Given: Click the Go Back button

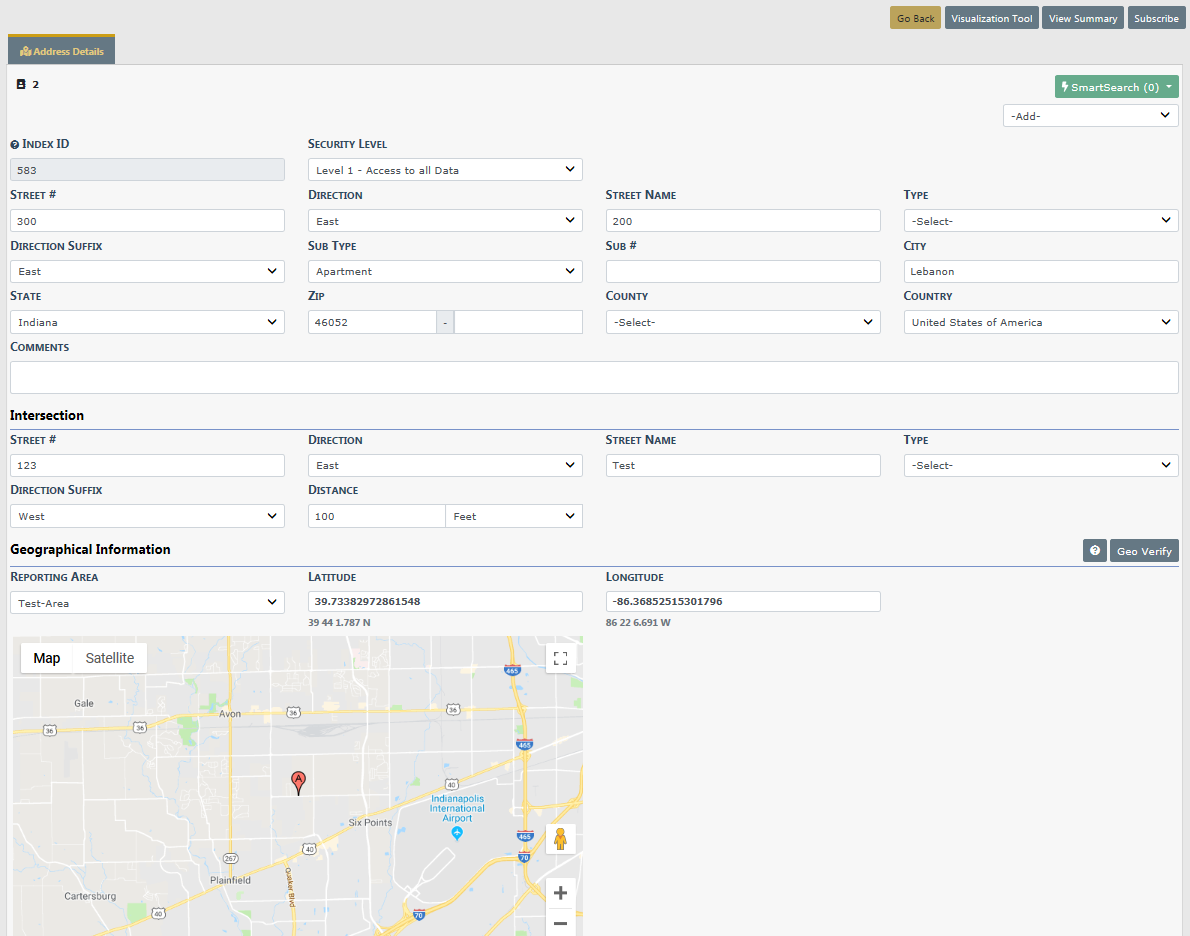Looking at the screenshot, I should click(915, 18).
